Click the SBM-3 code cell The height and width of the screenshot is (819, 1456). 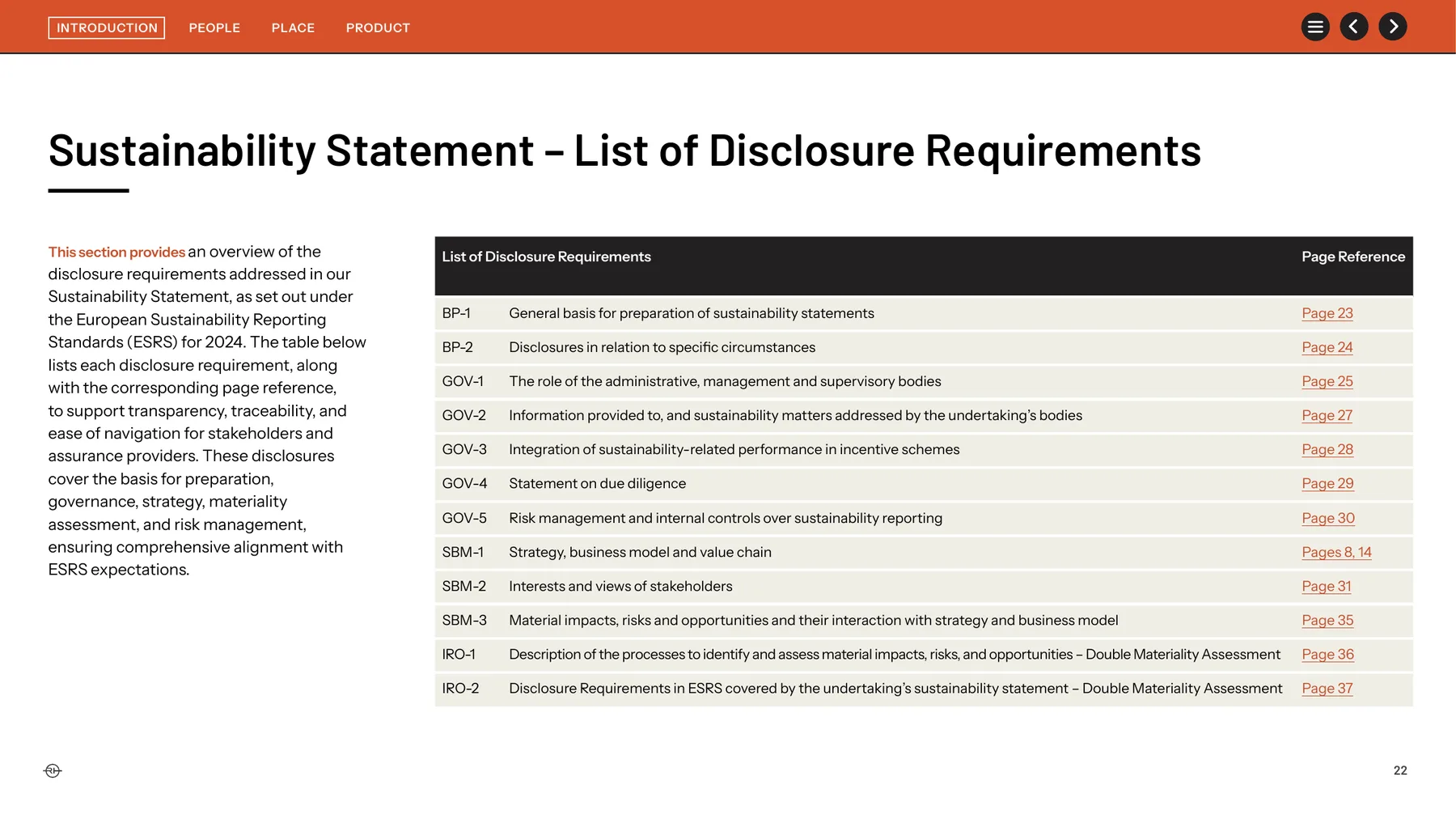(x=464, y=620)
